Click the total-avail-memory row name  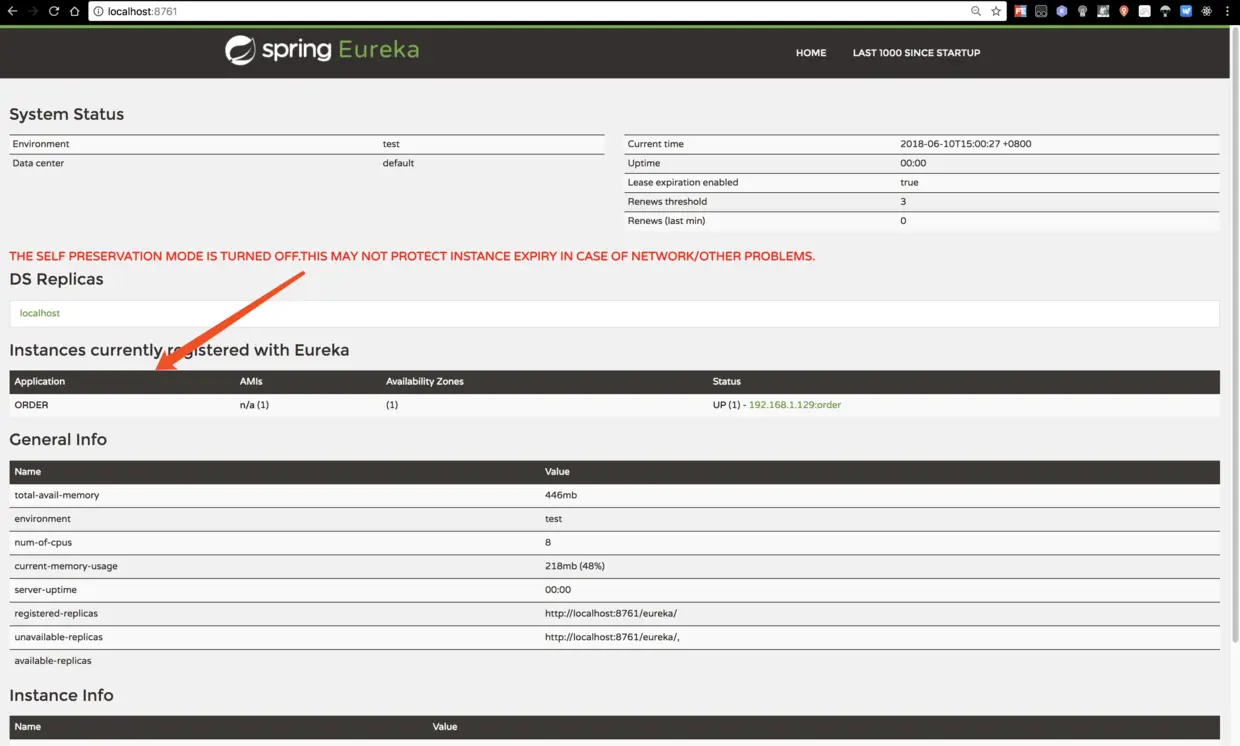click(x=57, y=495)
